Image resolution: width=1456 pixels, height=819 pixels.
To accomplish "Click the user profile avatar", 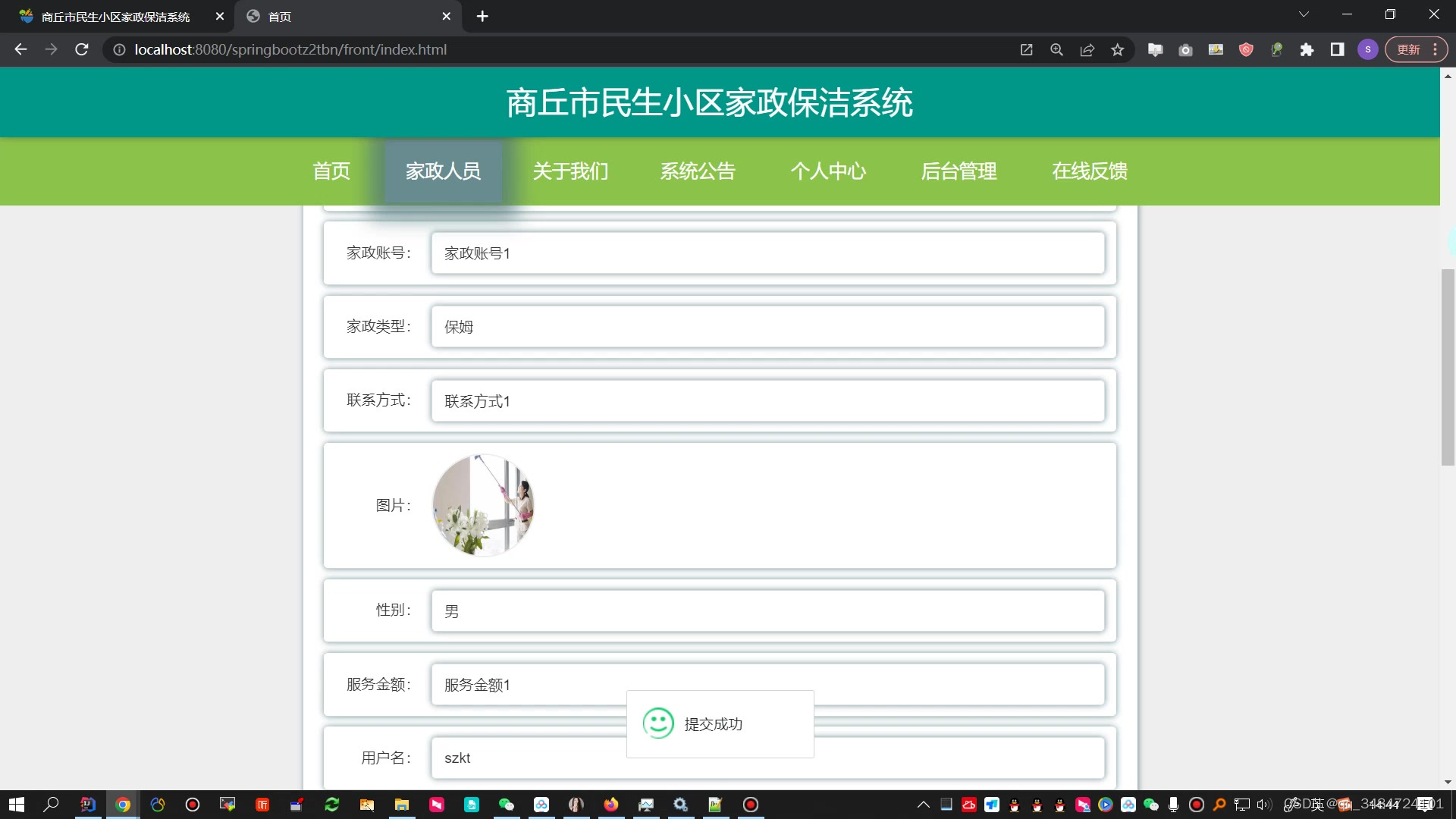I will coord(1367,50).
